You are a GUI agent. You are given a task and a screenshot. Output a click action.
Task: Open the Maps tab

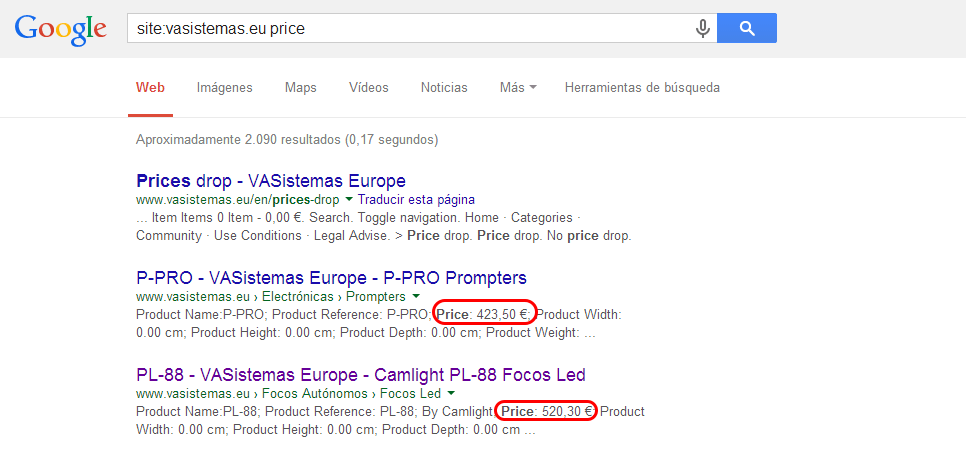[x=301, y=87]
